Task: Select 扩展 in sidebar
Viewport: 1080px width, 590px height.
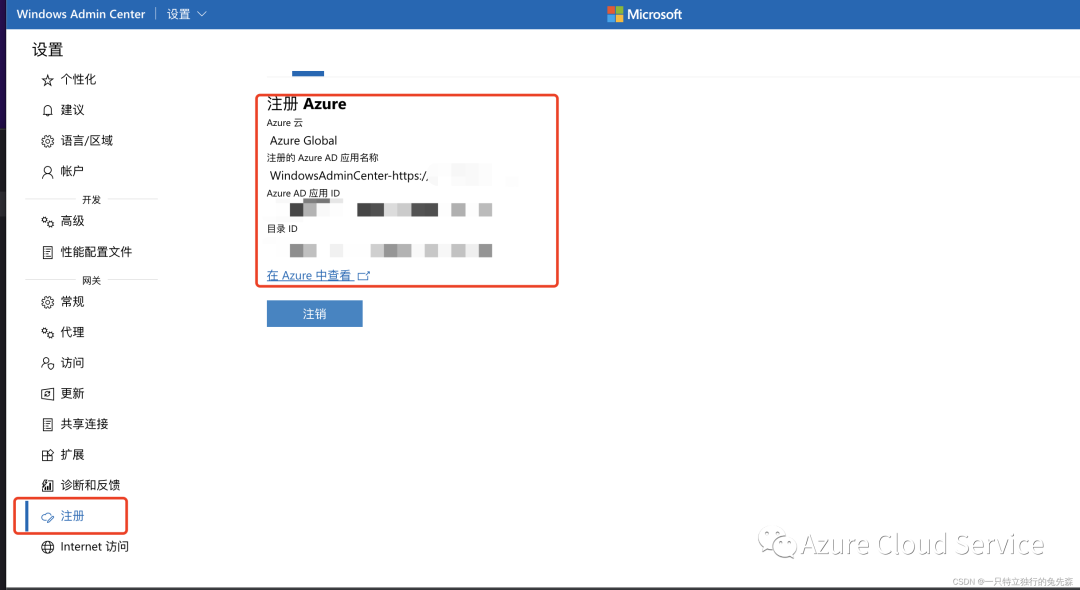Action: pos(72,454)
